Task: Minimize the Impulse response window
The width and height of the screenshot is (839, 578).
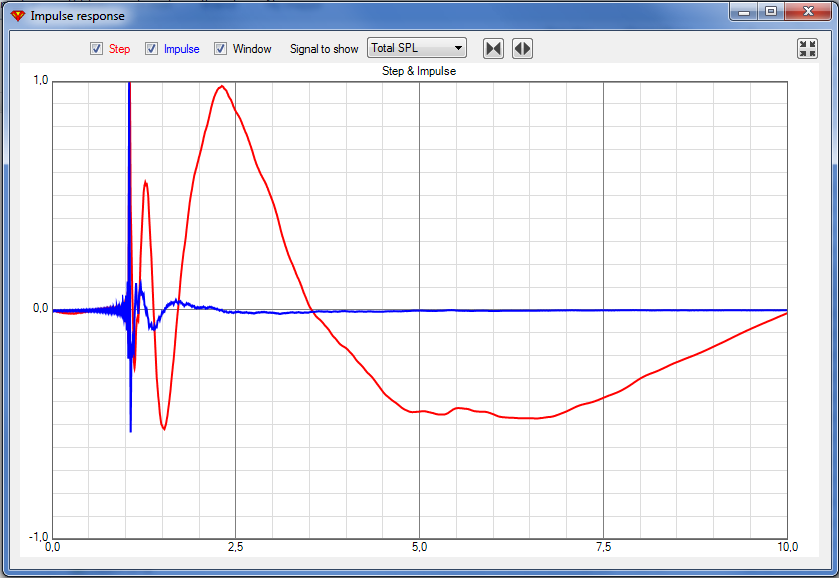Action: 744,12
